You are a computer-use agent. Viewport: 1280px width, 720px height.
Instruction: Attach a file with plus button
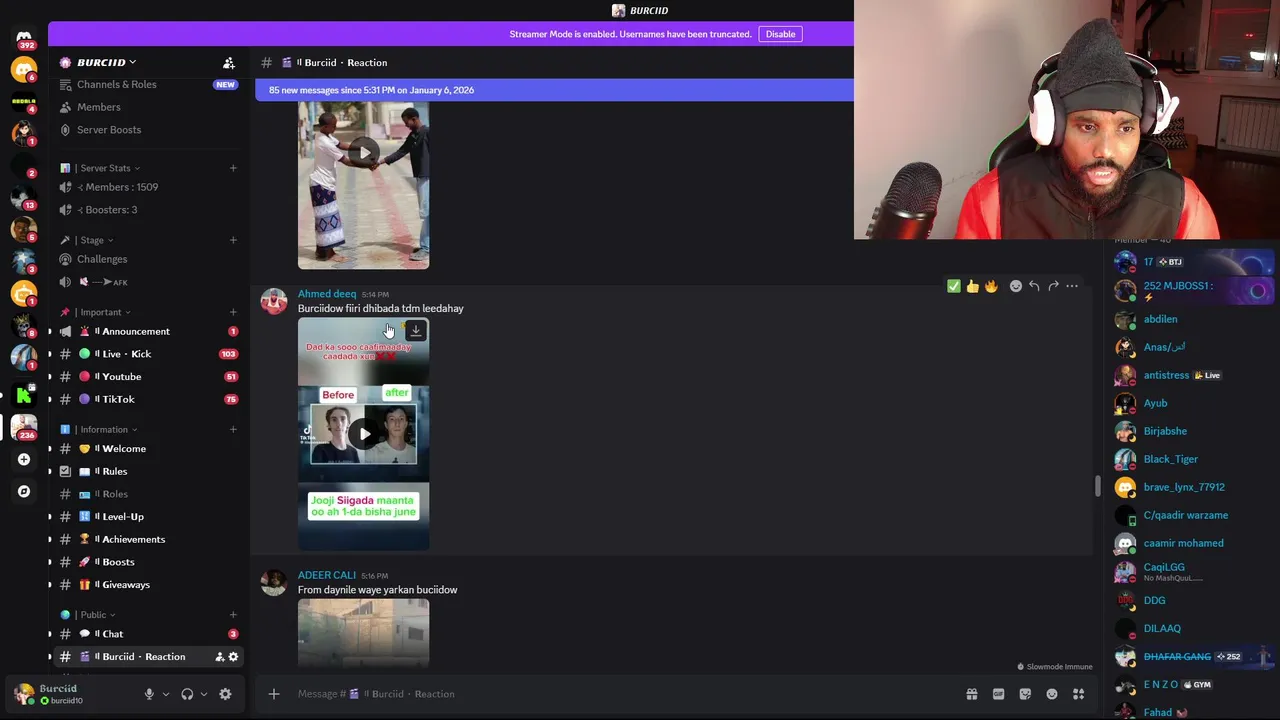[274, 694]
